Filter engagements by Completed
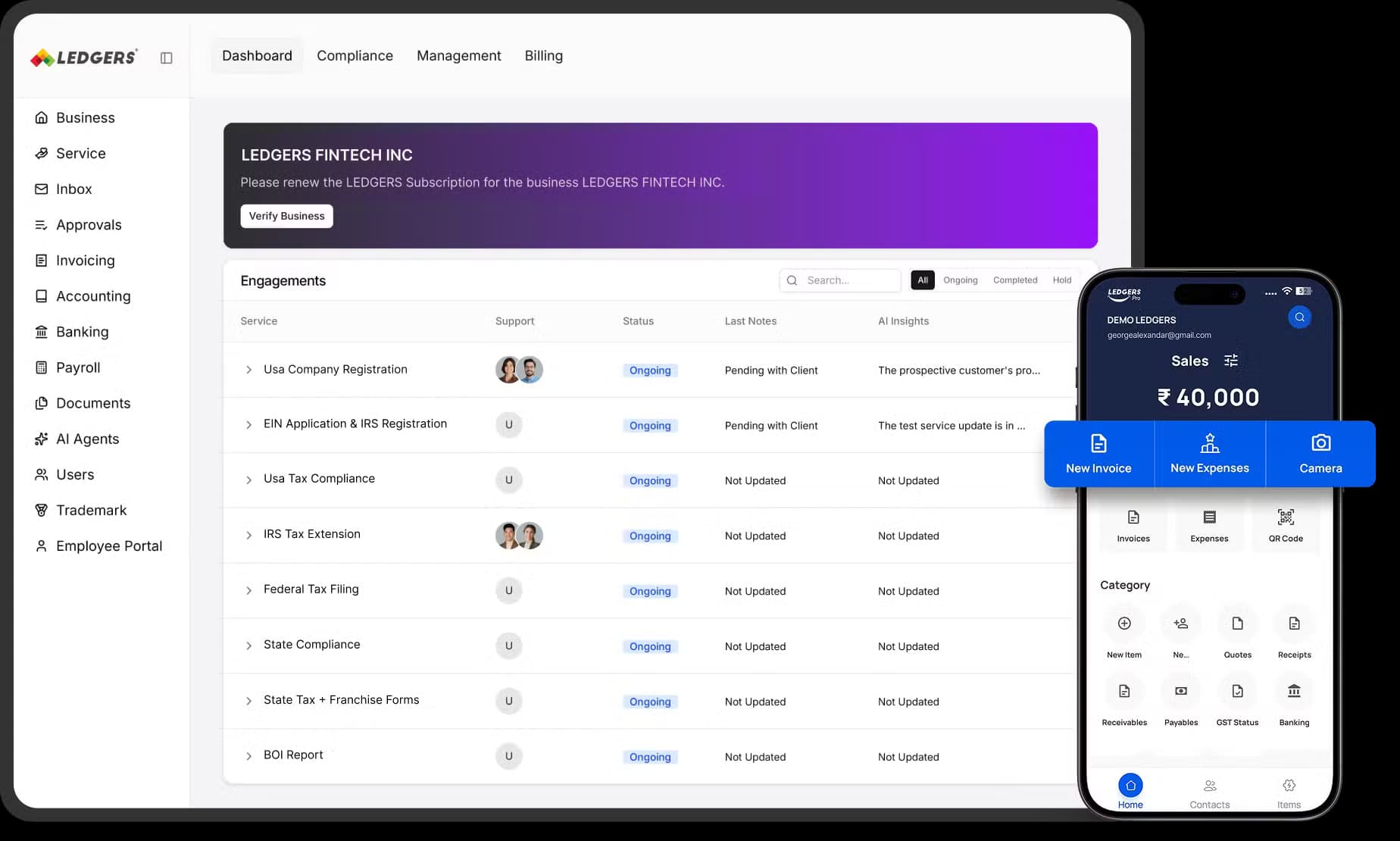This screenshot has width=1400, height=841. 1015,280
